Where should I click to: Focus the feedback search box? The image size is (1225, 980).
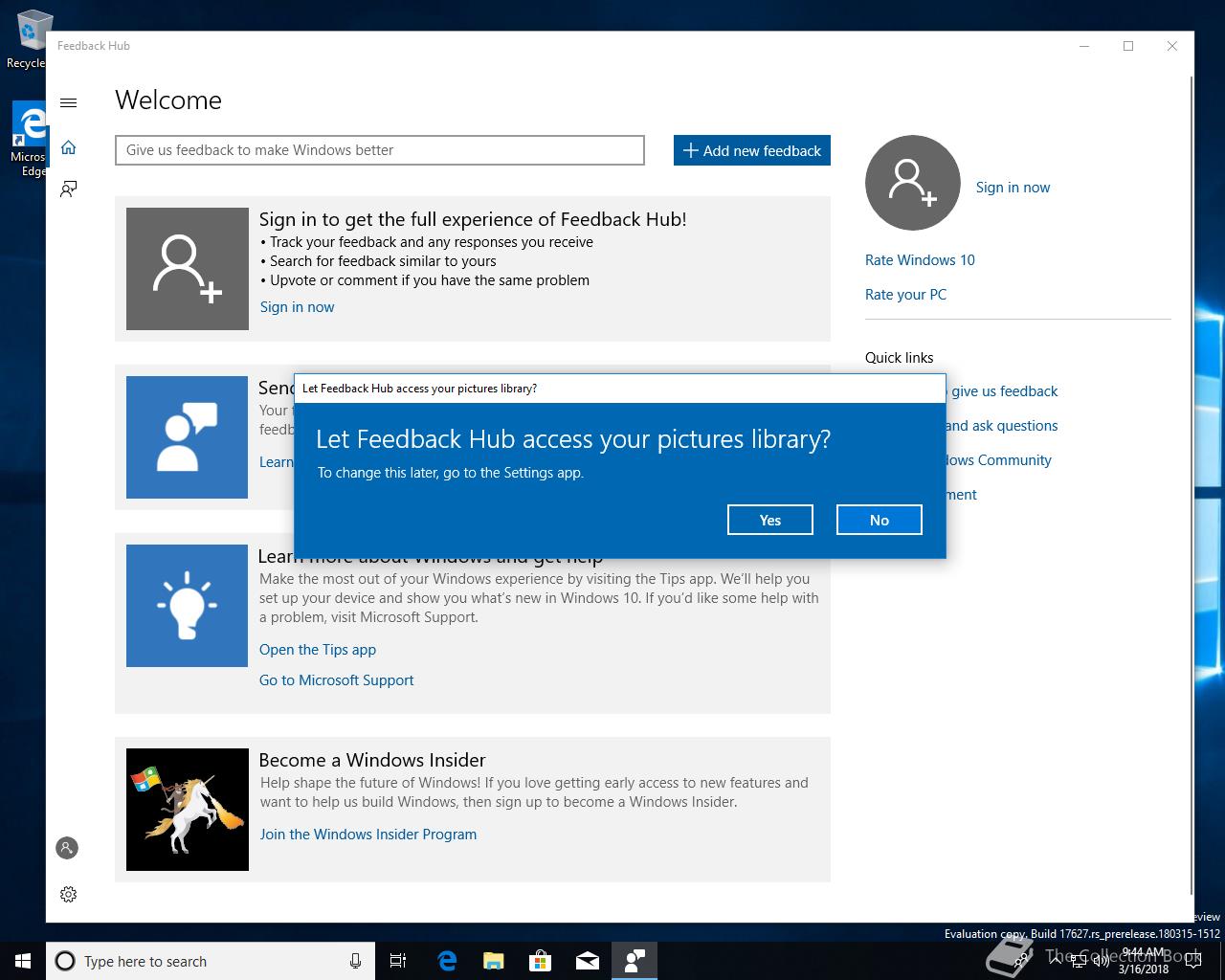[x=380, y=150]
